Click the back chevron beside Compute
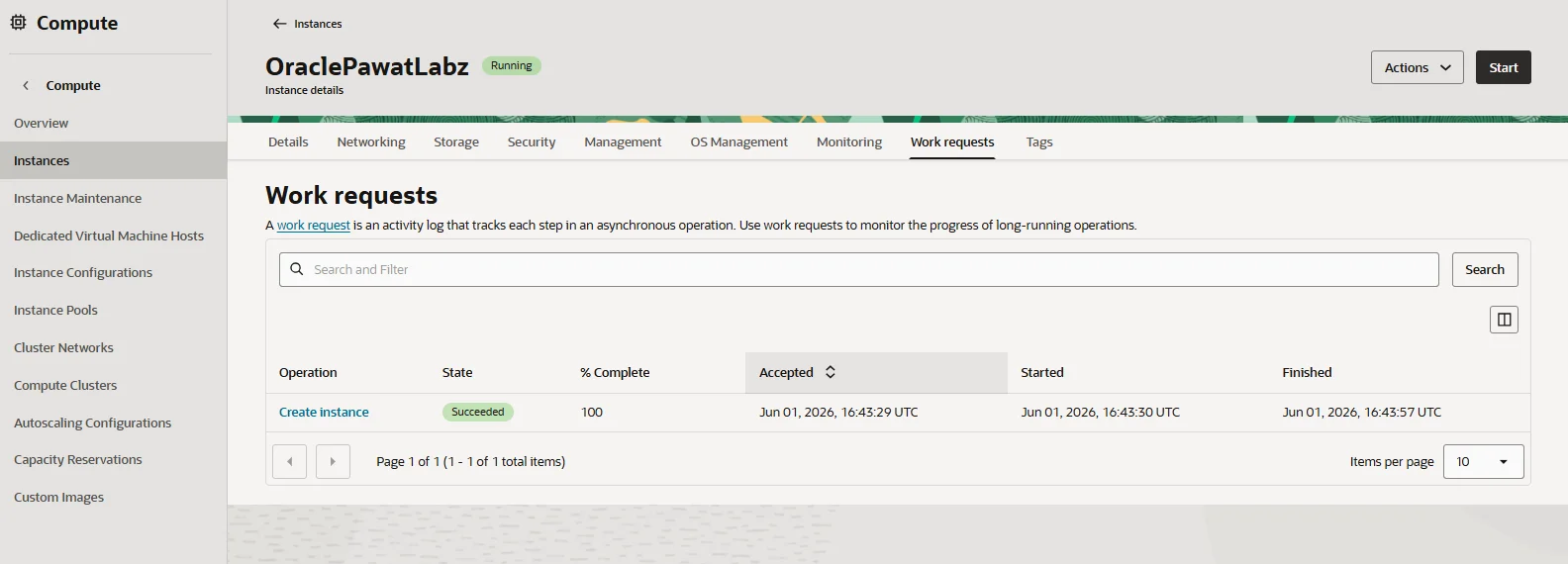The height and width of the screenshot is (564, 1568). pyautogui.click(x=26, y=85)
